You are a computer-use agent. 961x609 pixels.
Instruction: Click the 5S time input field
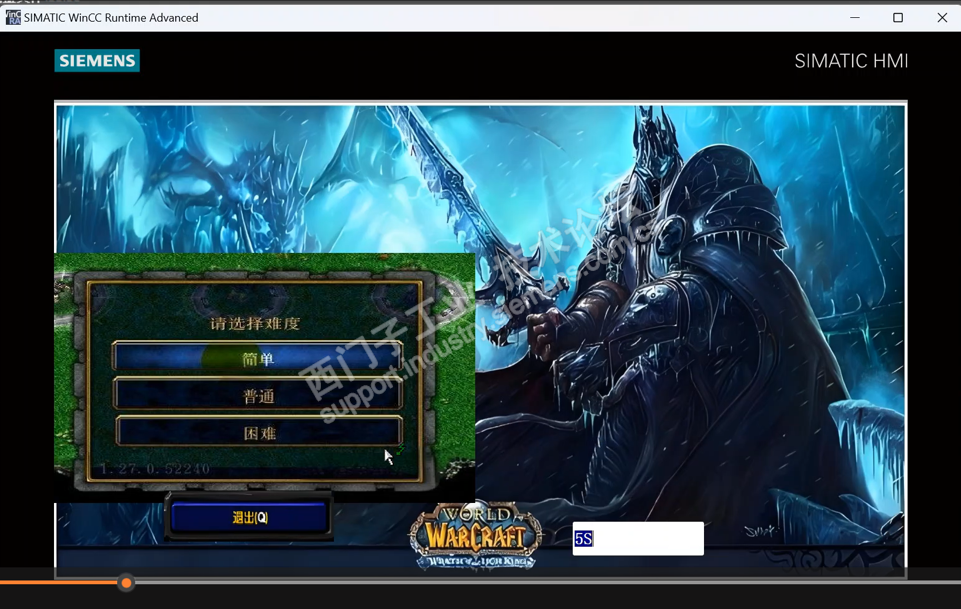pyautogui.click(x=638, y=539)
